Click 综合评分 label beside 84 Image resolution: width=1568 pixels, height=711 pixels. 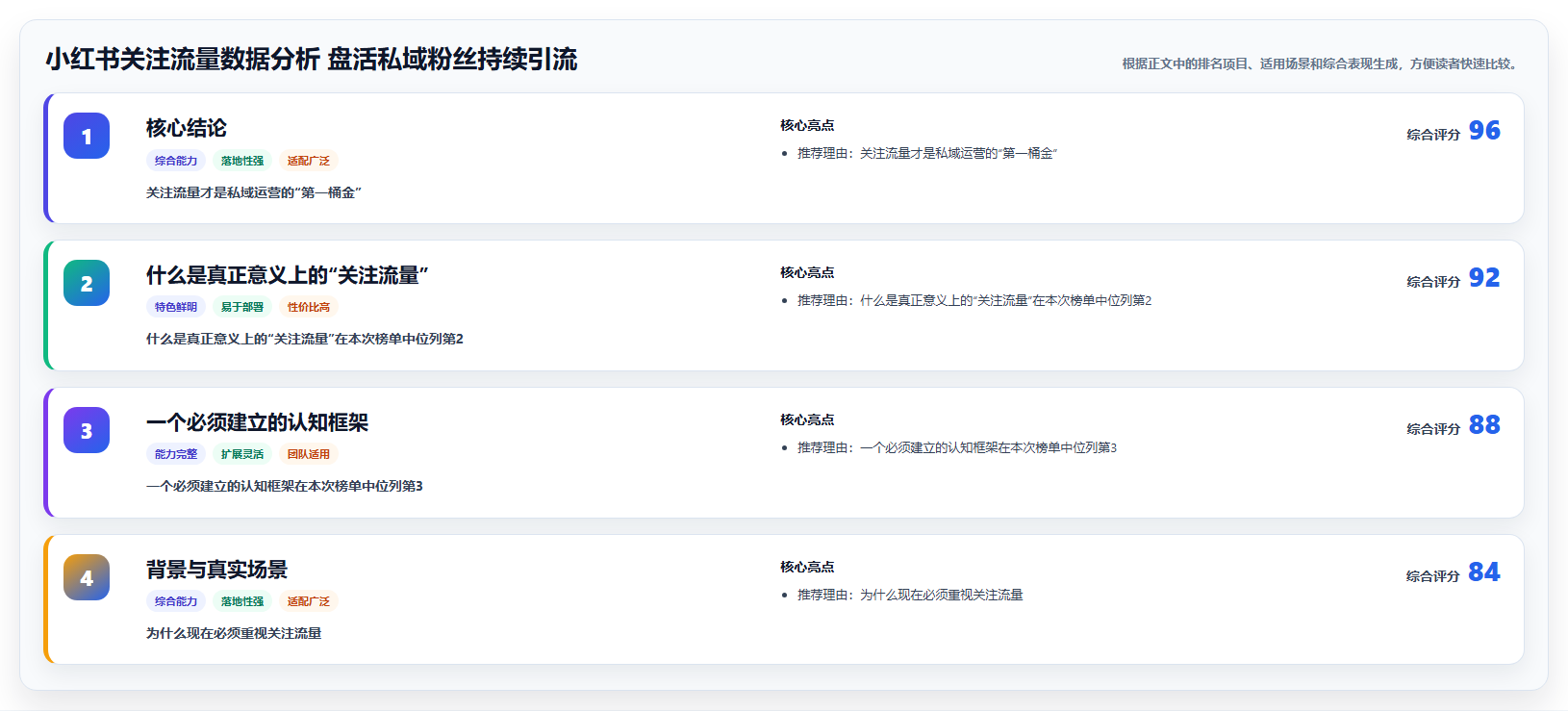pos(1433,576)
